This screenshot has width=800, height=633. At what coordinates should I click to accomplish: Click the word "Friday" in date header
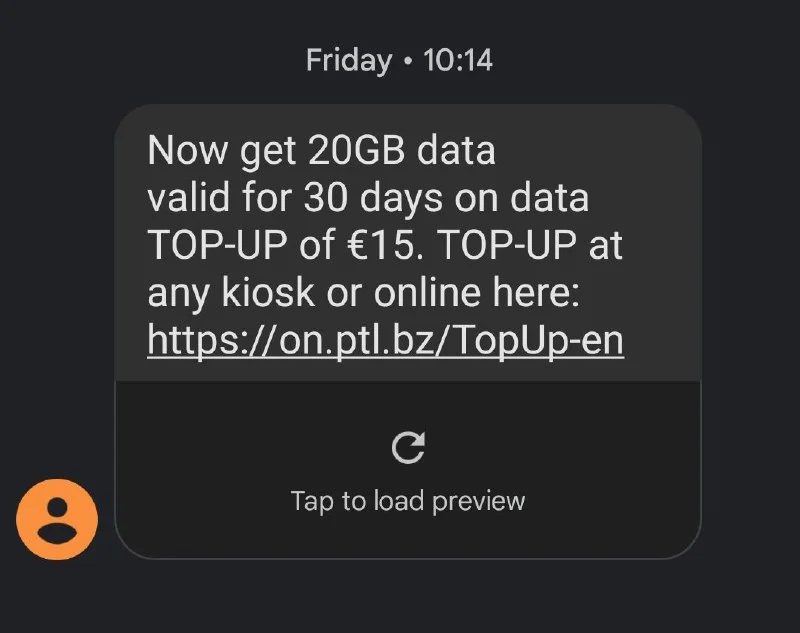tap(349, 60)
